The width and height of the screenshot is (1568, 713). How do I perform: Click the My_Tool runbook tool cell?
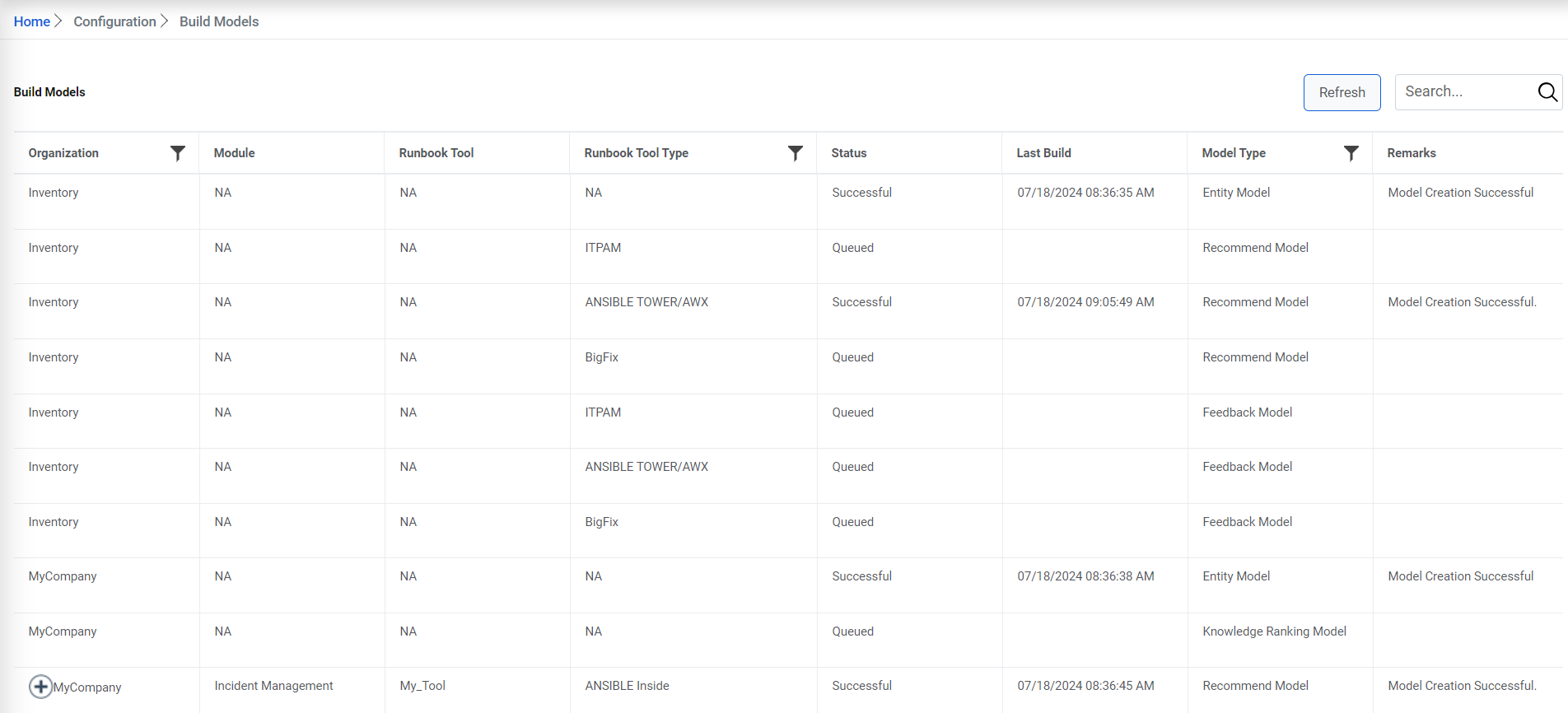[422, 686]
